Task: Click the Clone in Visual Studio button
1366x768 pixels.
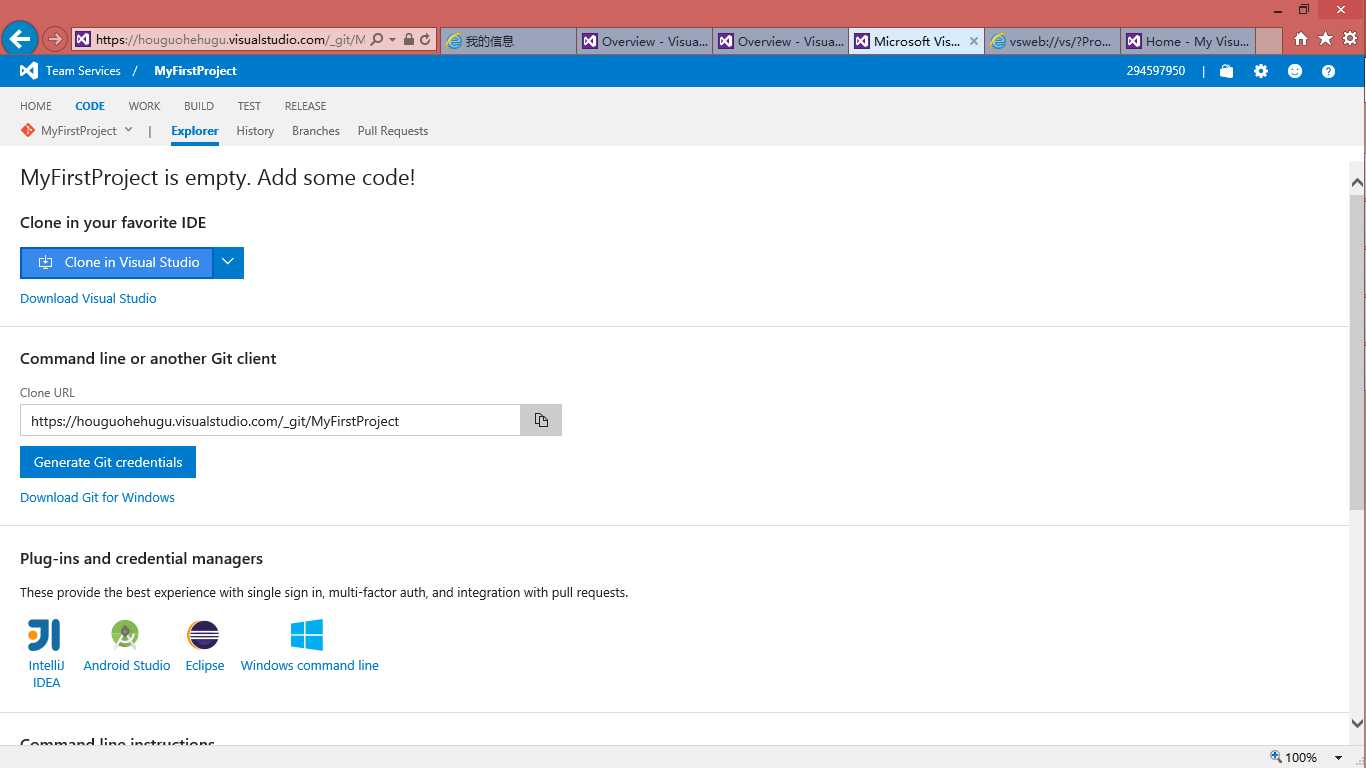Action: 117,262
